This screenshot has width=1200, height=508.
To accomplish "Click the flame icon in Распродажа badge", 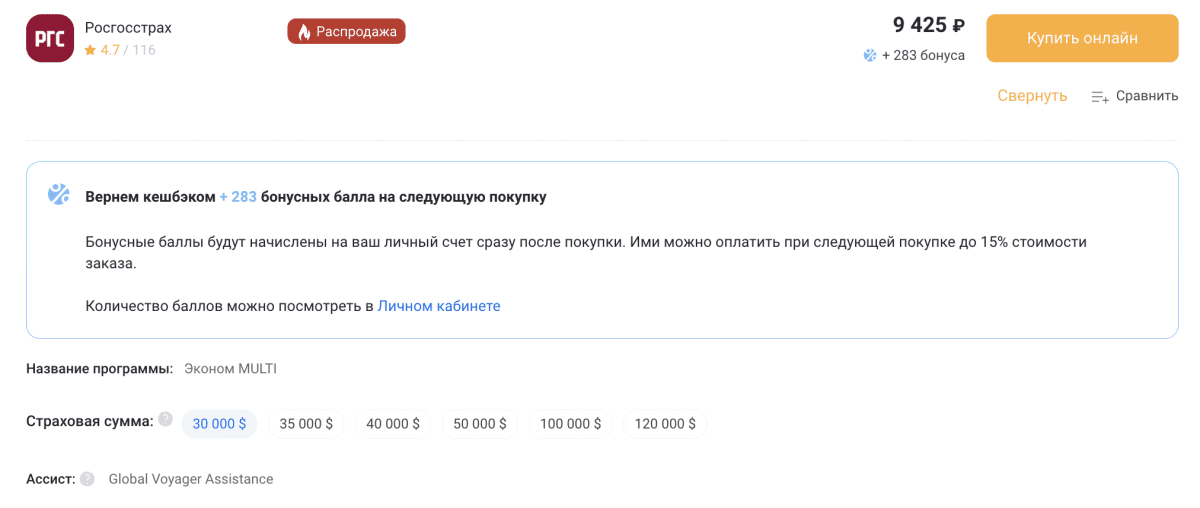I will coord(304,32).
